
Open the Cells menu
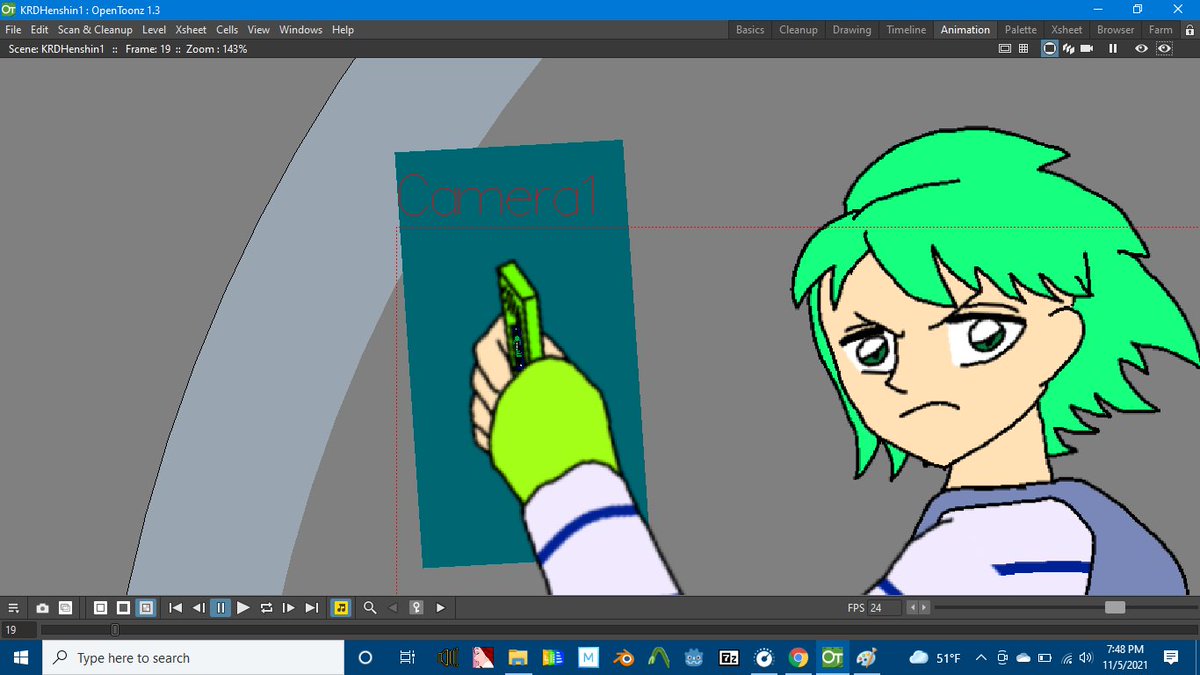(x=227, y=30)
